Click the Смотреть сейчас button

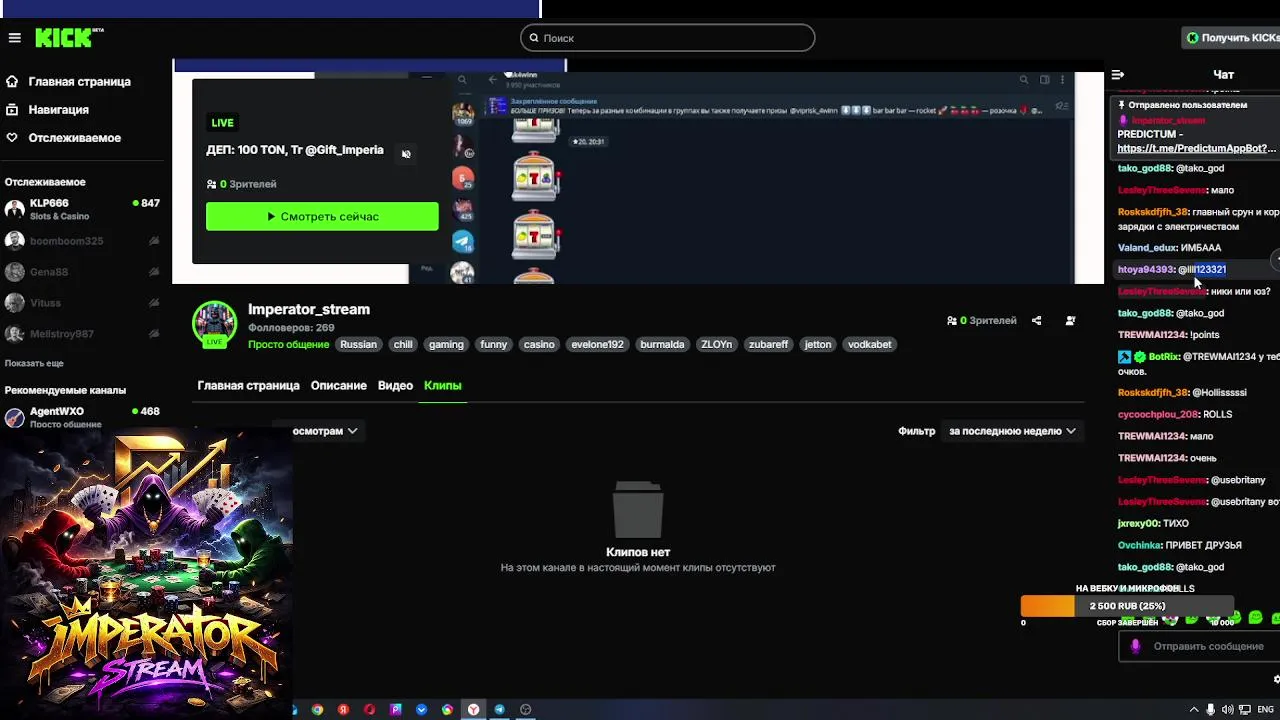pyautogui.click(x=322, y=216)
